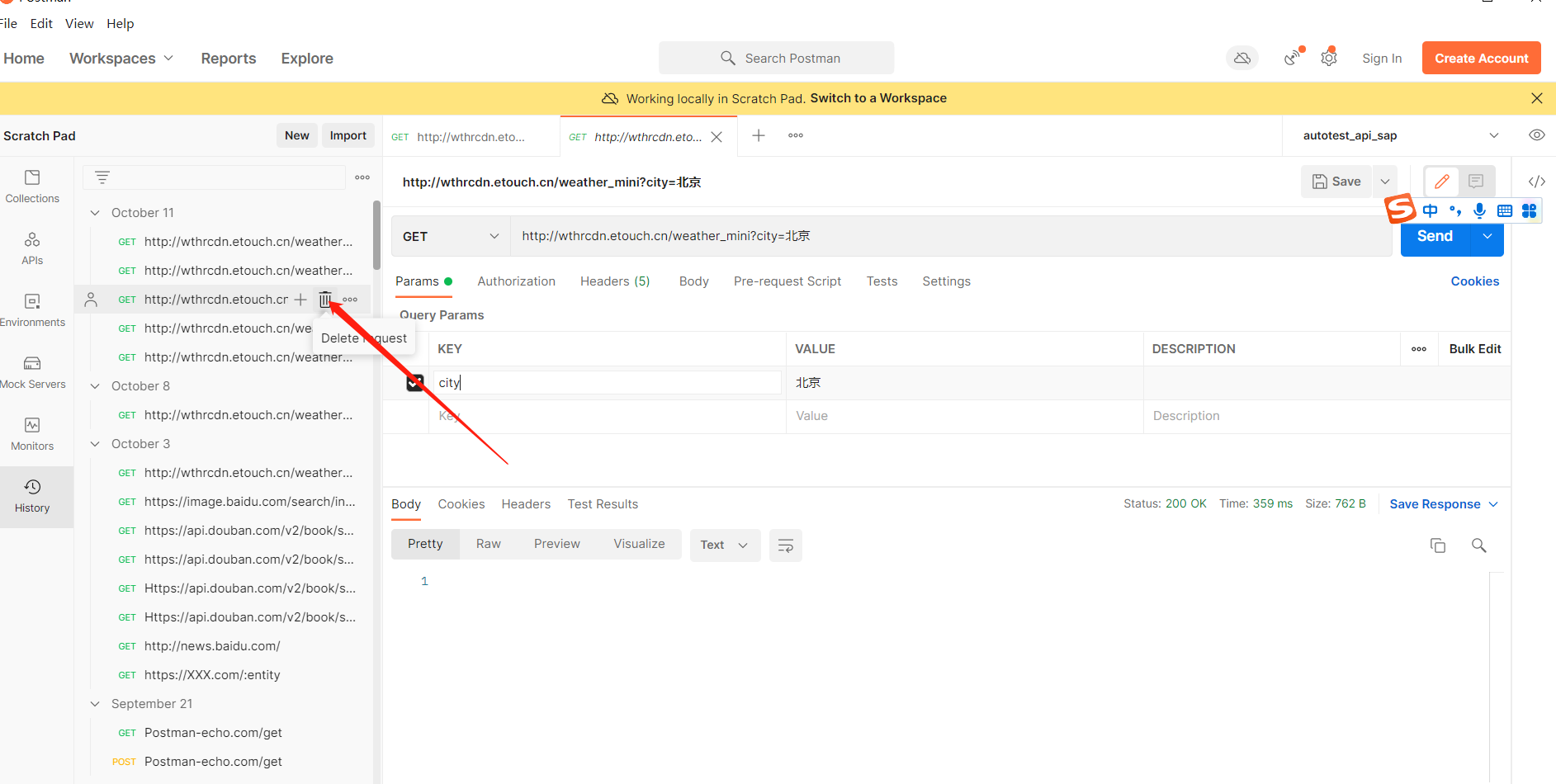Click the New button in Scratch Pad
1556x784 pixels.
pyautogui.click(x=297, y=136)
